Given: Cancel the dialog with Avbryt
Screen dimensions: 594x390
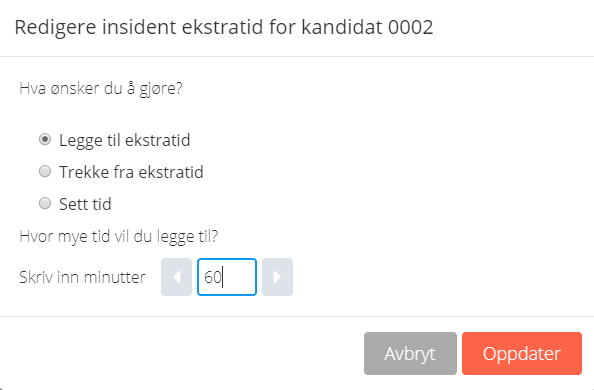Looking at the screenshot, I should 410,354.
